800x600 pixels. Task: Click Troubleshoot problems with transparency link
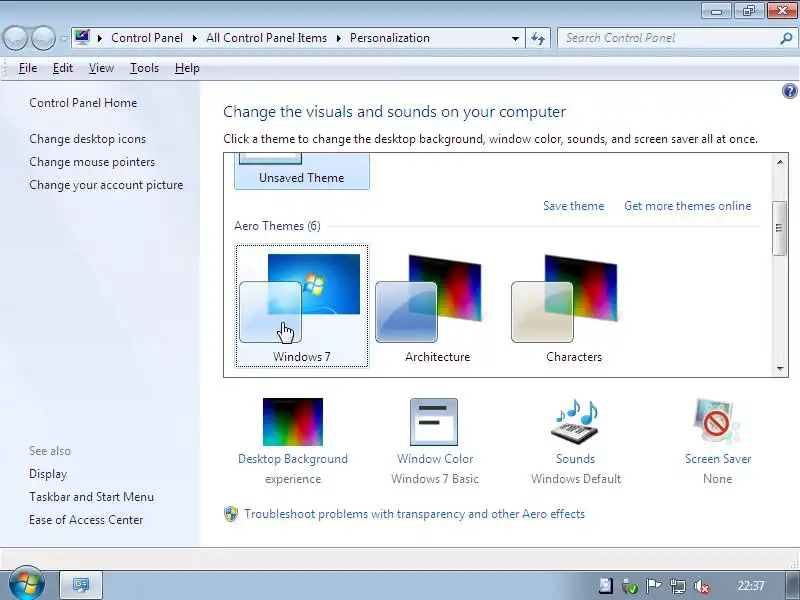pyautogui.click(x=414, y=514)
